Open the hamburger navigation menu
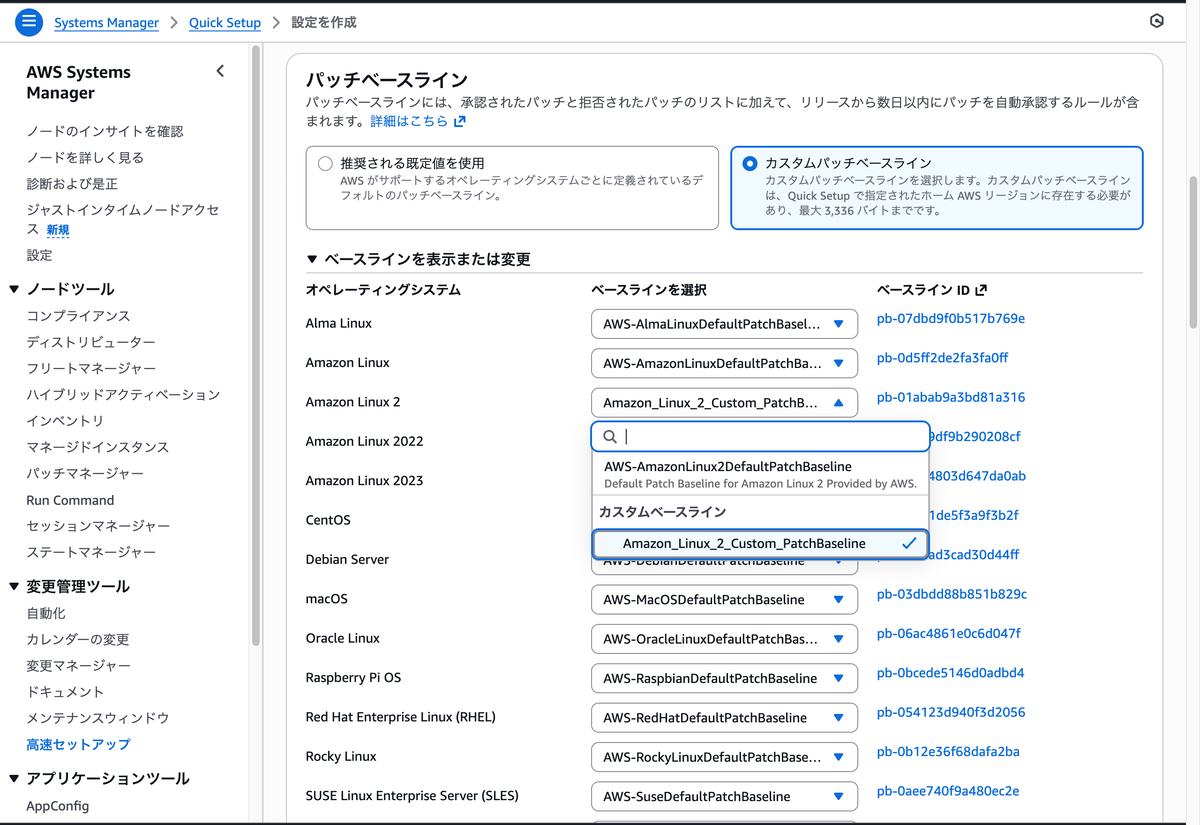1200x825 pixels. pyautogui.click(x=29, y=21)
